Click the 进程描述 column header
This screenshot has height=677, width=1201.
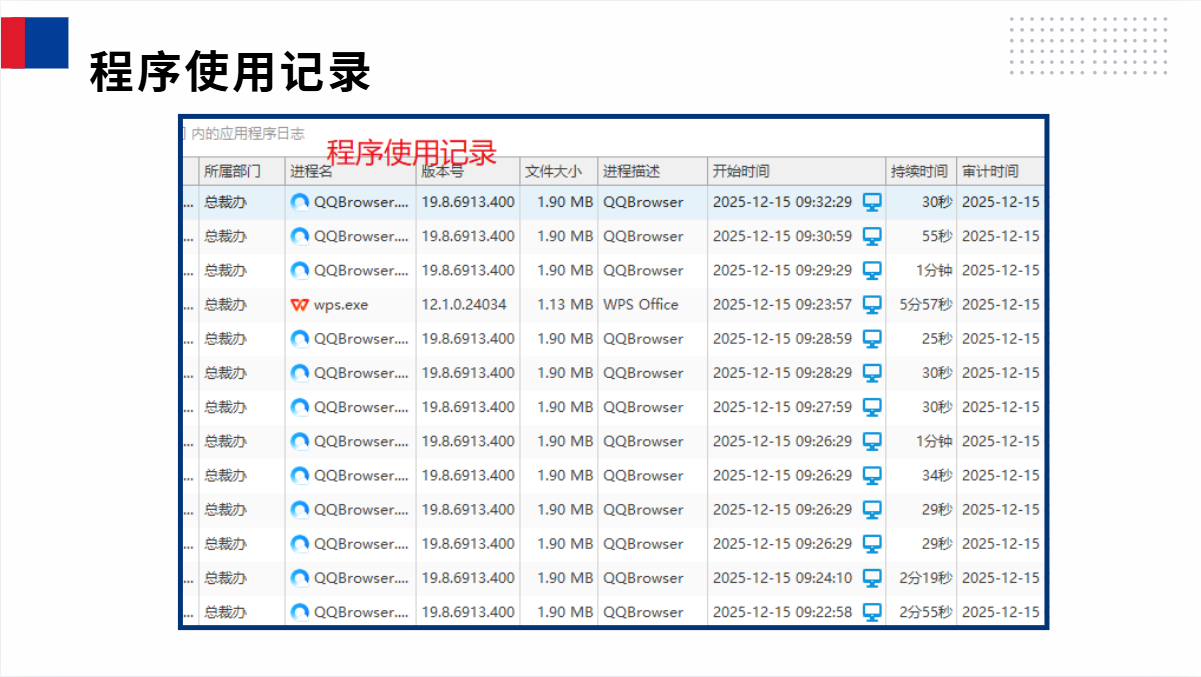631,172
